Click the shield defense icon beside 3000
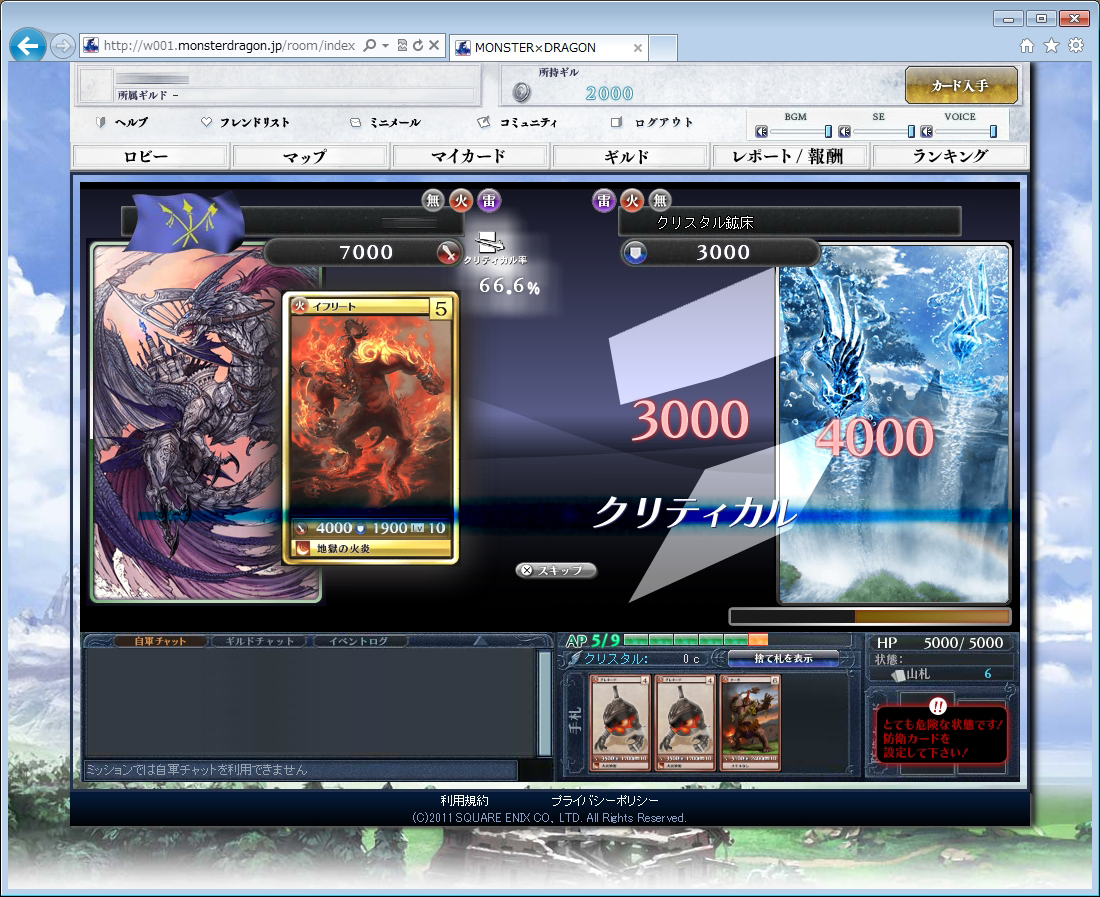Viewport: 1100px width, 897px height. [x=636, y=252]
